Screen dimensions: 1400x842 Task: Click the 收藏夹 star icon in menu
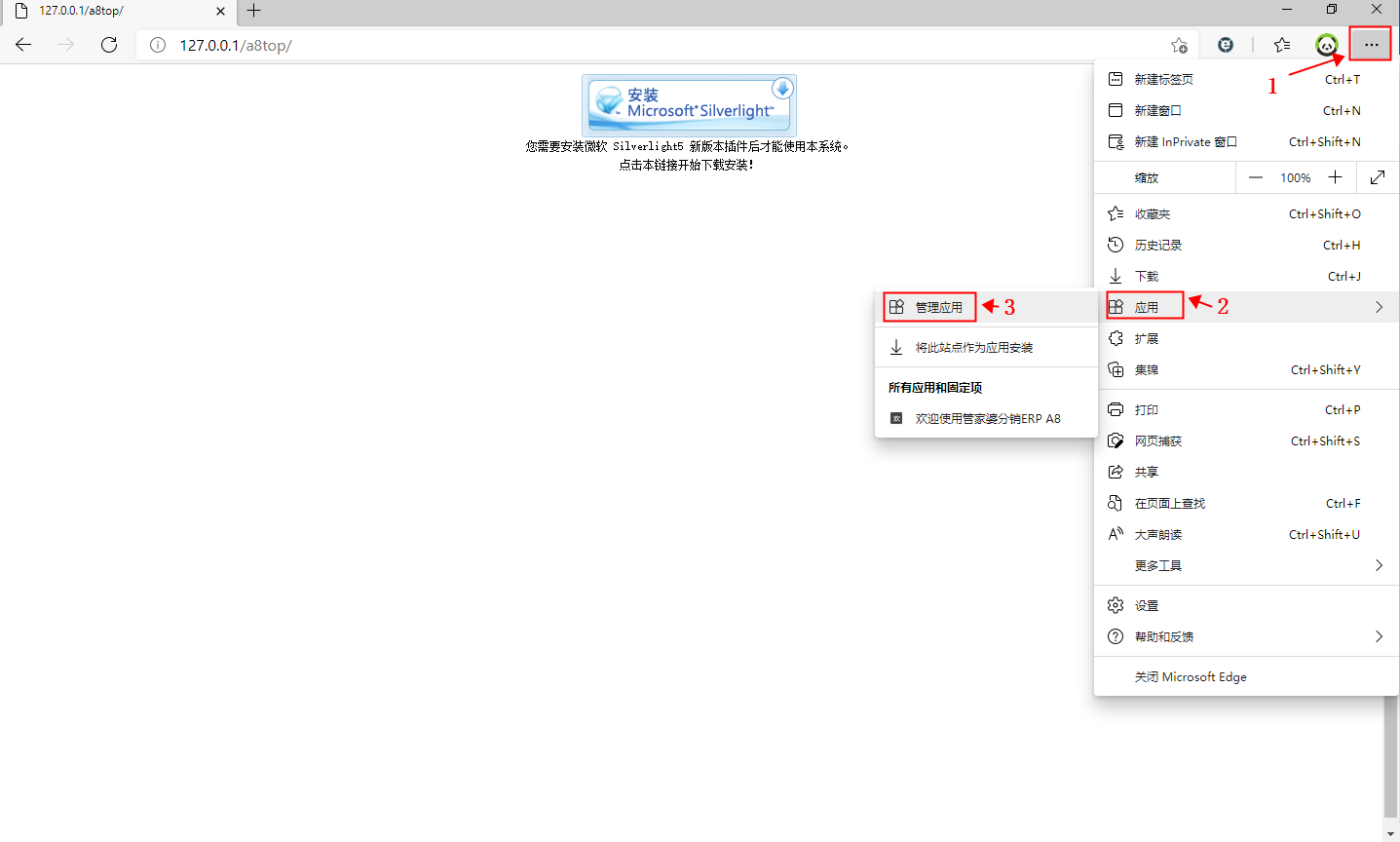[1116, 213]
